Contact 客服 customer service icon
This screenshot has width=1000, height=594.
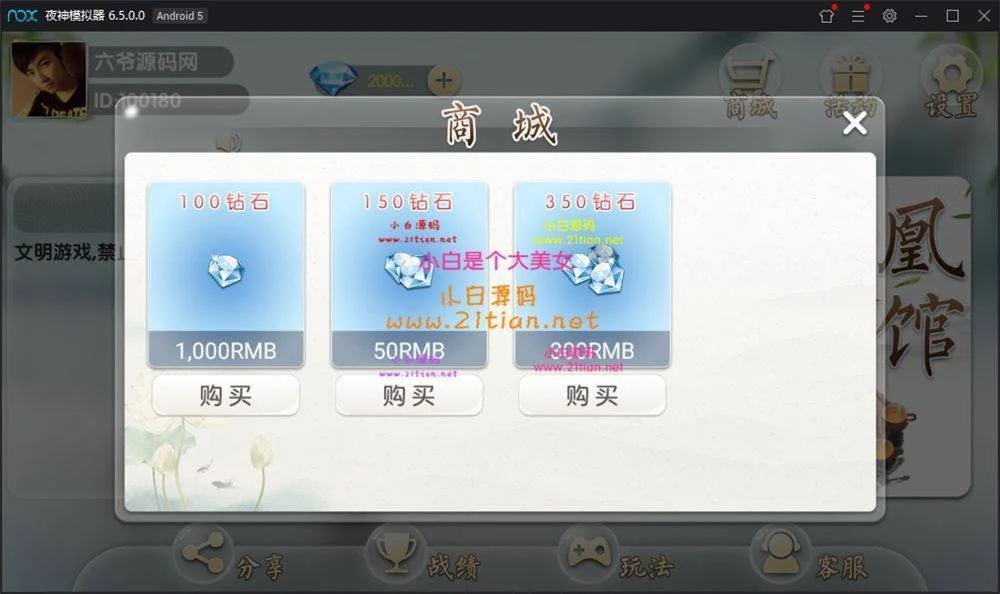[779, 553]
